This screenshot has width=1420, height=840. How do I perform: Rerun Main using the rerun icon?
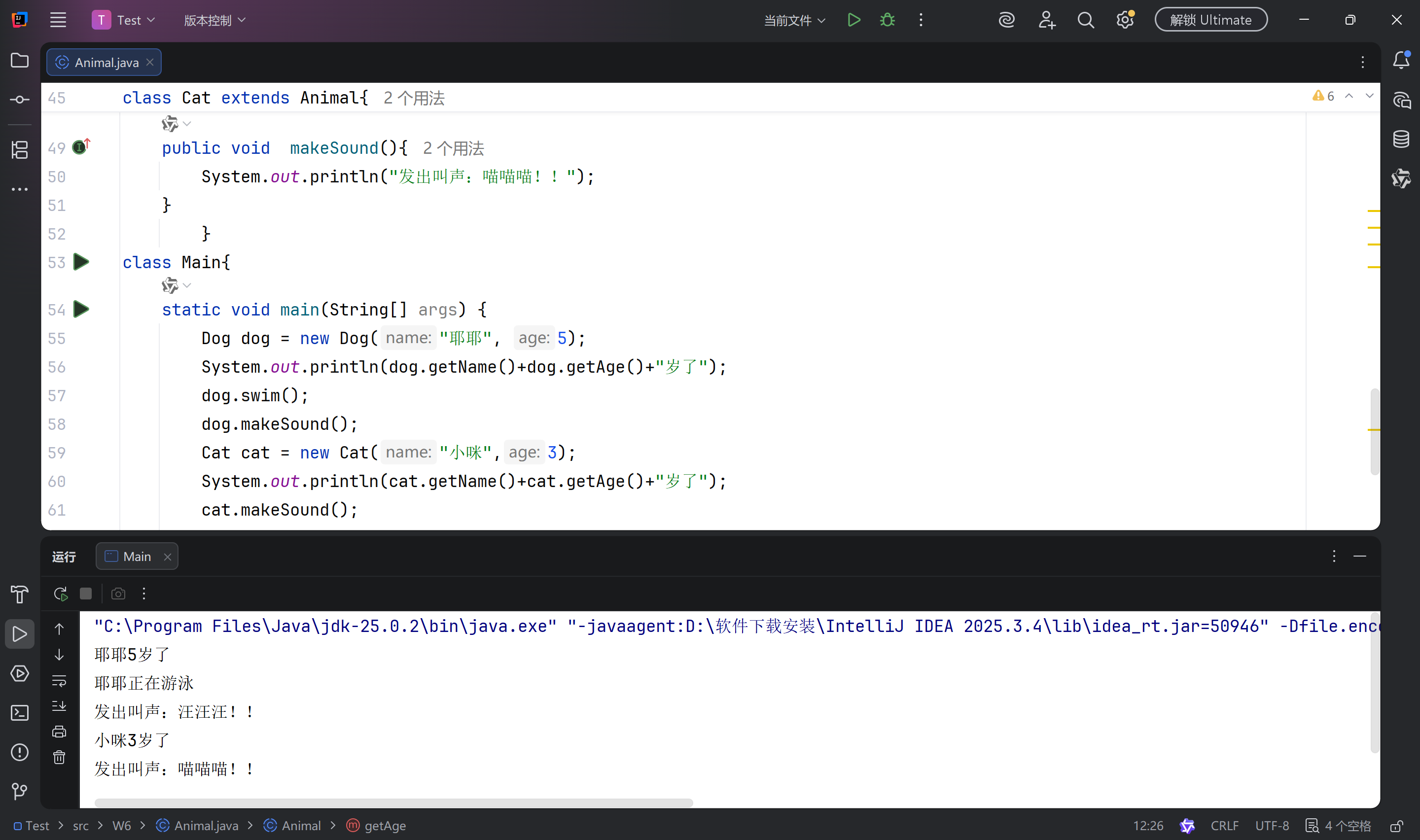(x=61, y=594)
